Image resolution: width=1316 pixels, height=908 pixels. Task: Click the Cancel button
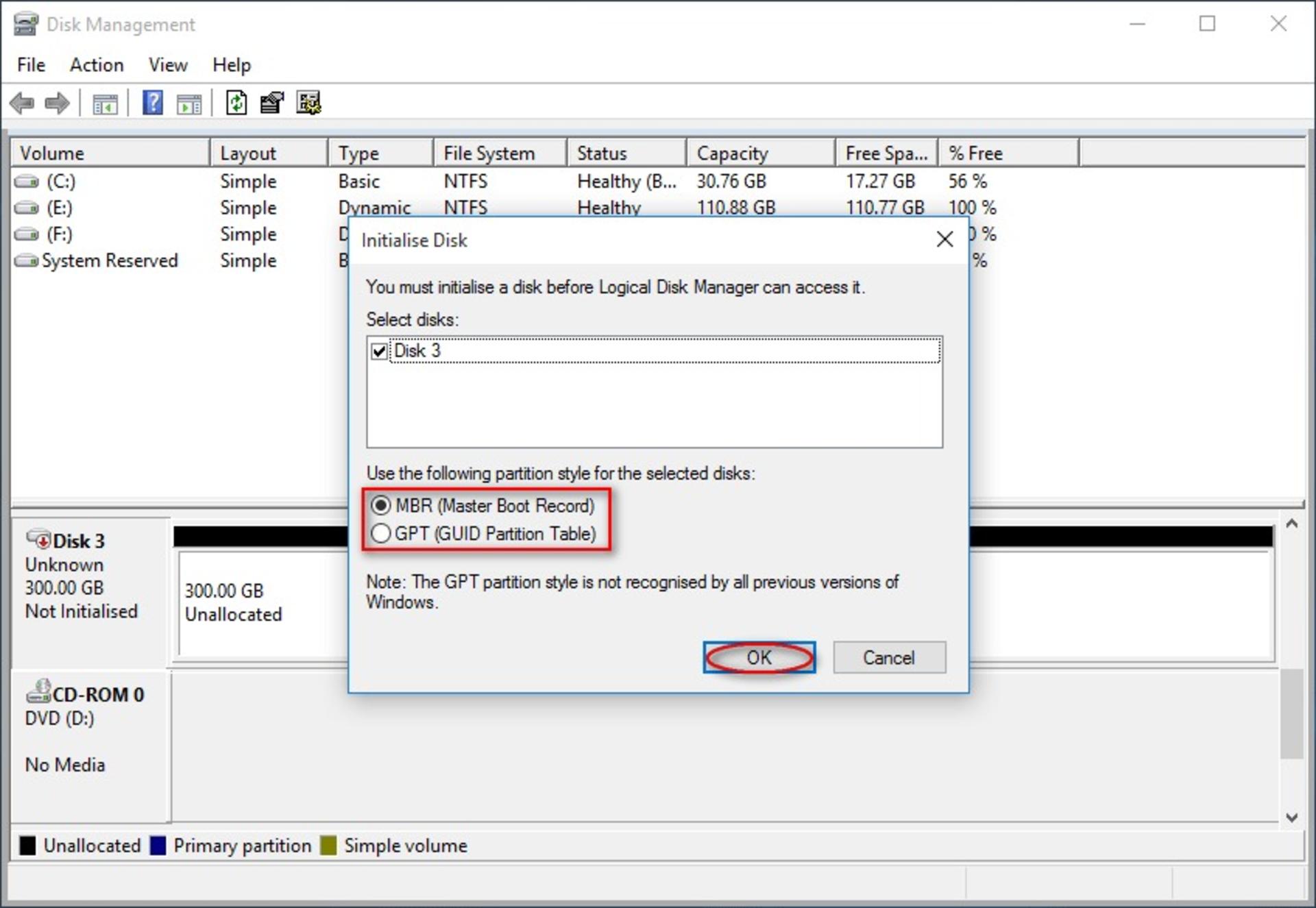pyautogui.click(x=889, y=658)
